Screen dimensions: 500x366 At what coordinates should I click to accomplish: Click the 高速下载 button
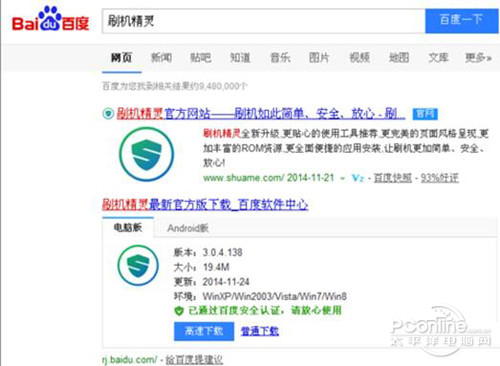coord(204,331)
